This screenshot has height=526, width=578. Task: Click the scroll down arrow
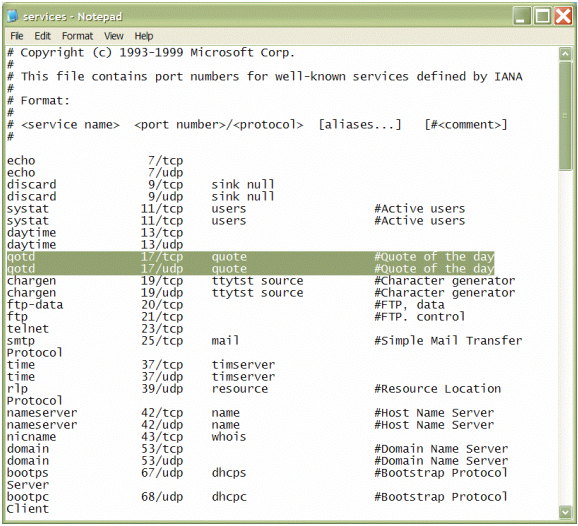point(565,512)
